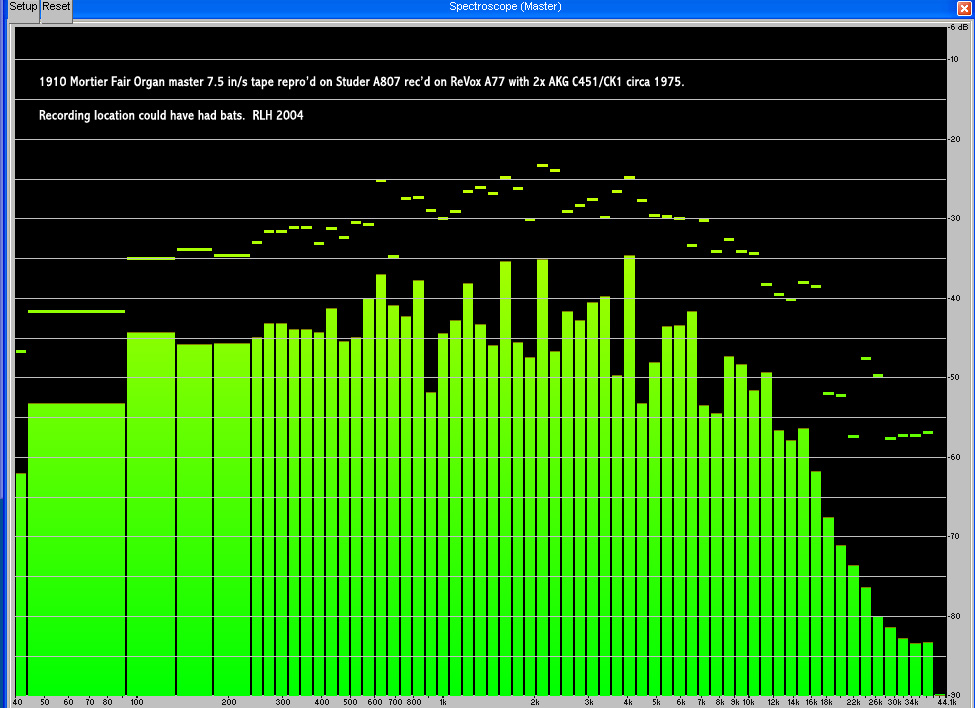Click the -50 dB scale label
Screen dimensions: 975x708
(954, 377)
